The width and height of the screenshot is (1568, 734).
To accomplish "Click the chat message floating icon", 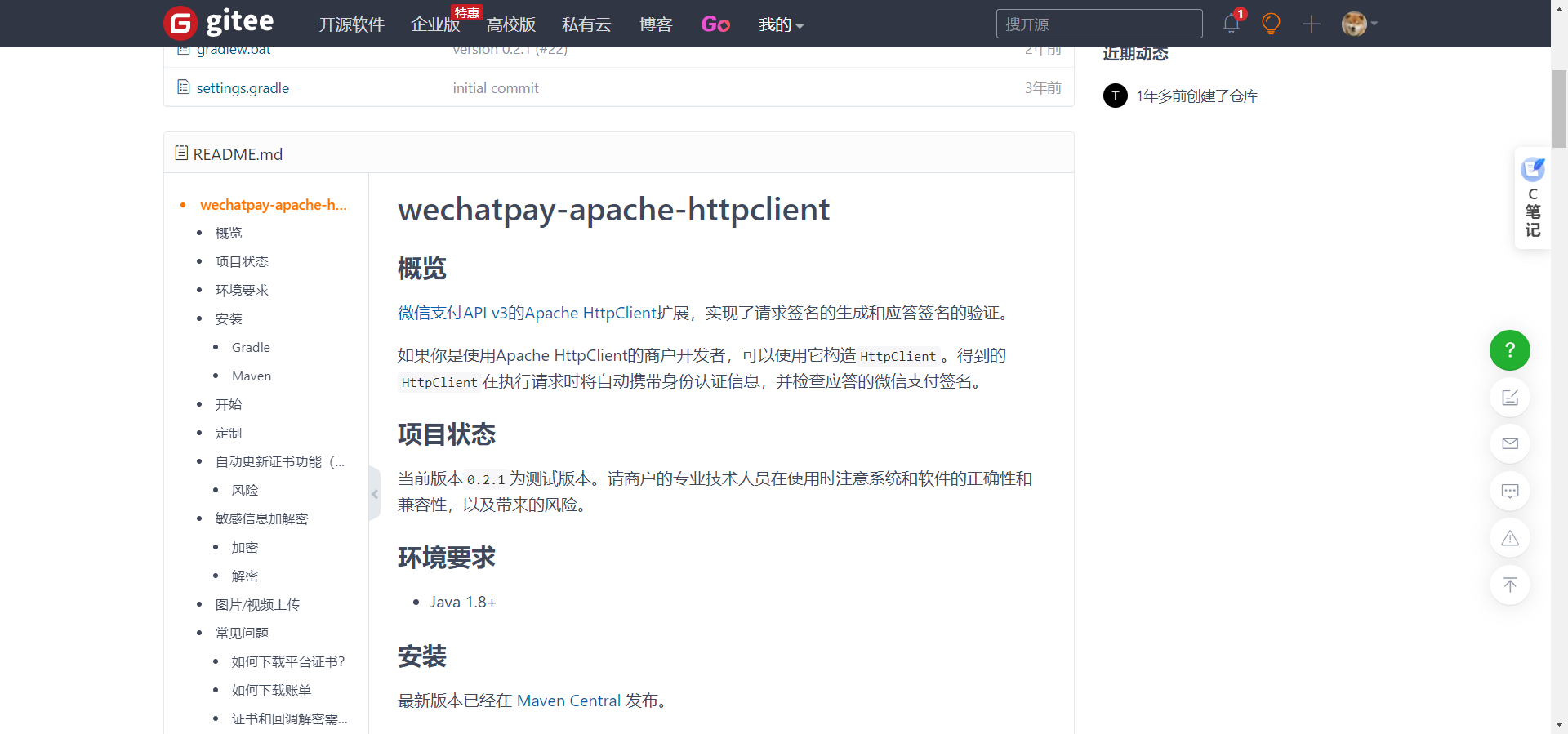I will coord(1510,492).
